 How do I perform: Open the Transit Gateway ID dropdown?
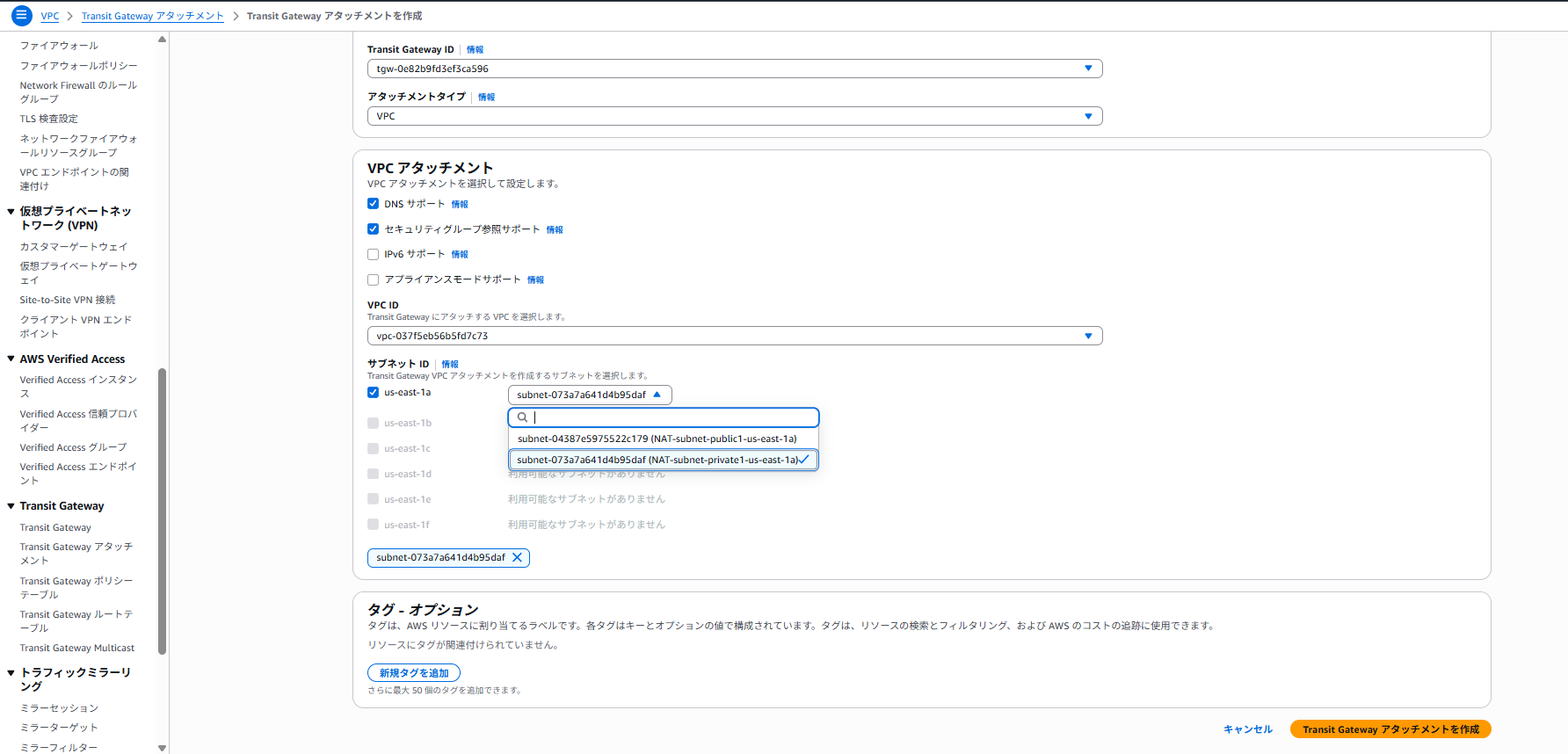point(735,69)
